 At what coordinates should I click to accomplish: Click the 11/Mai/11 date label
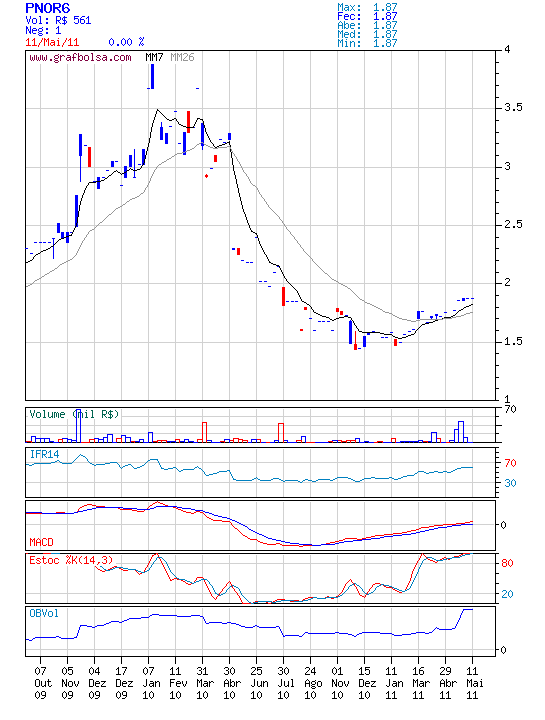pyautogui.click(x=52, y=42)
